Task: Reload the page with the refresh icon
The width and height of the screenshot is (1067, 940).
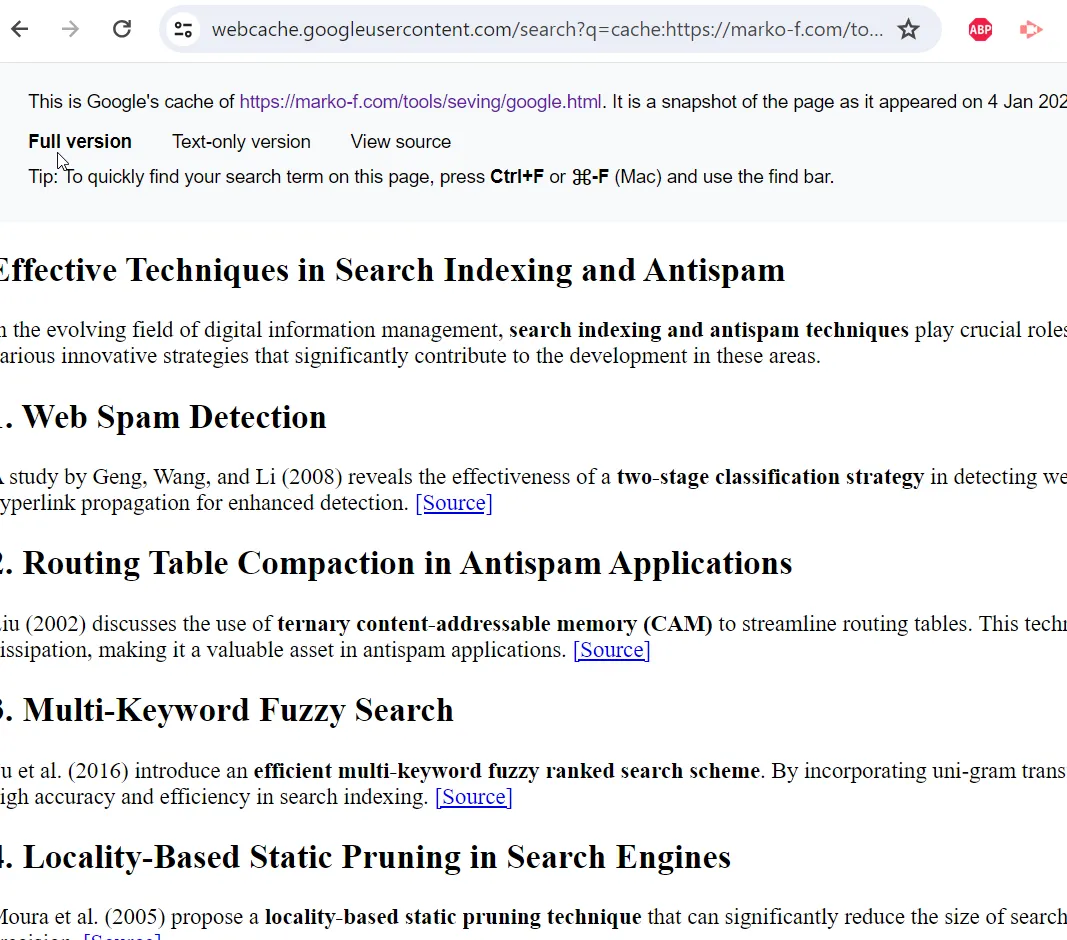Action: [122, 29]
